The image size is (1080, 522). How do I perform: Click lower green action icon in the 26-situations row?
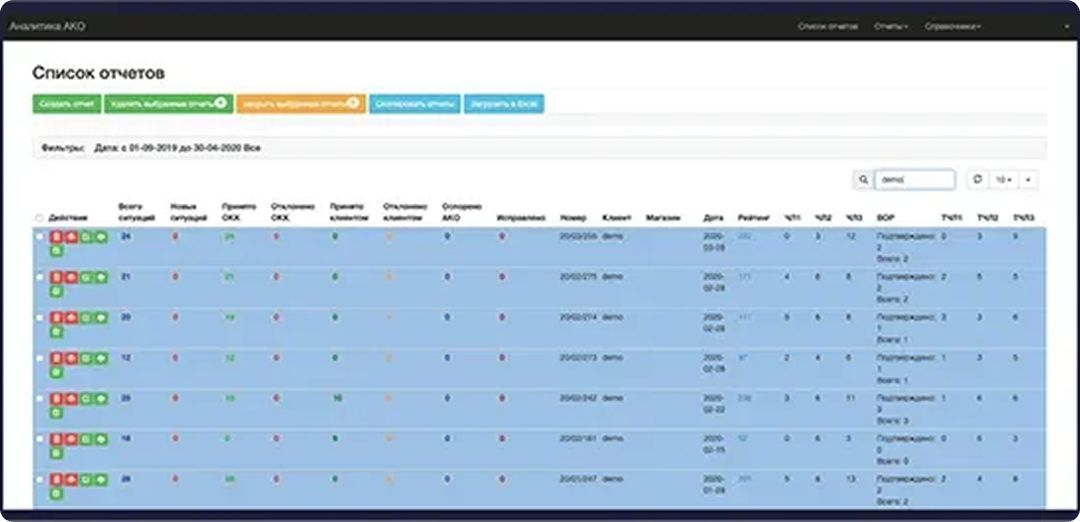click(57, 493)
